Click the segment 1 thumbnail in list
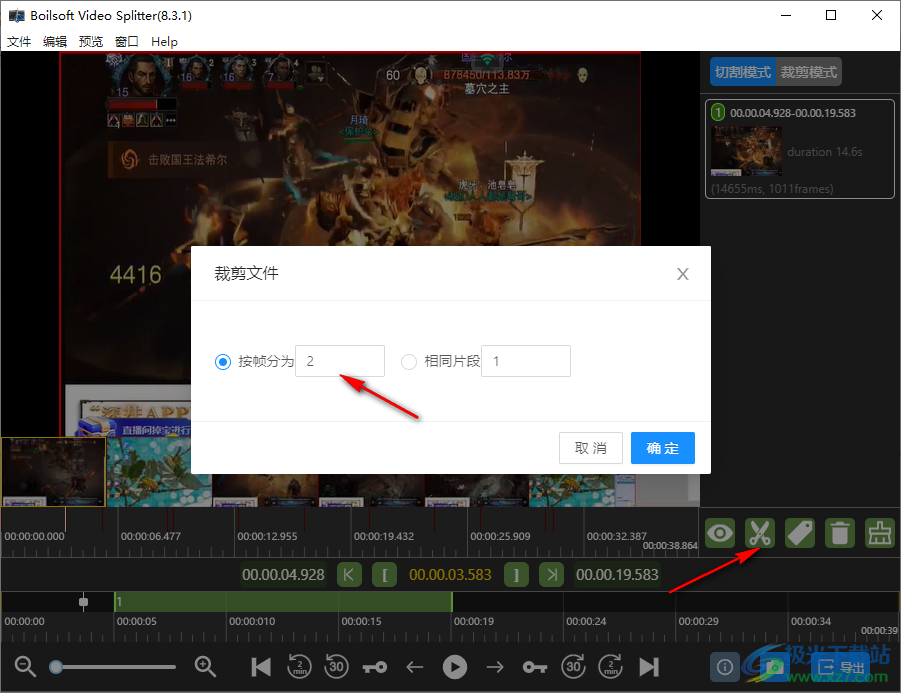 (x=746, y=151)
